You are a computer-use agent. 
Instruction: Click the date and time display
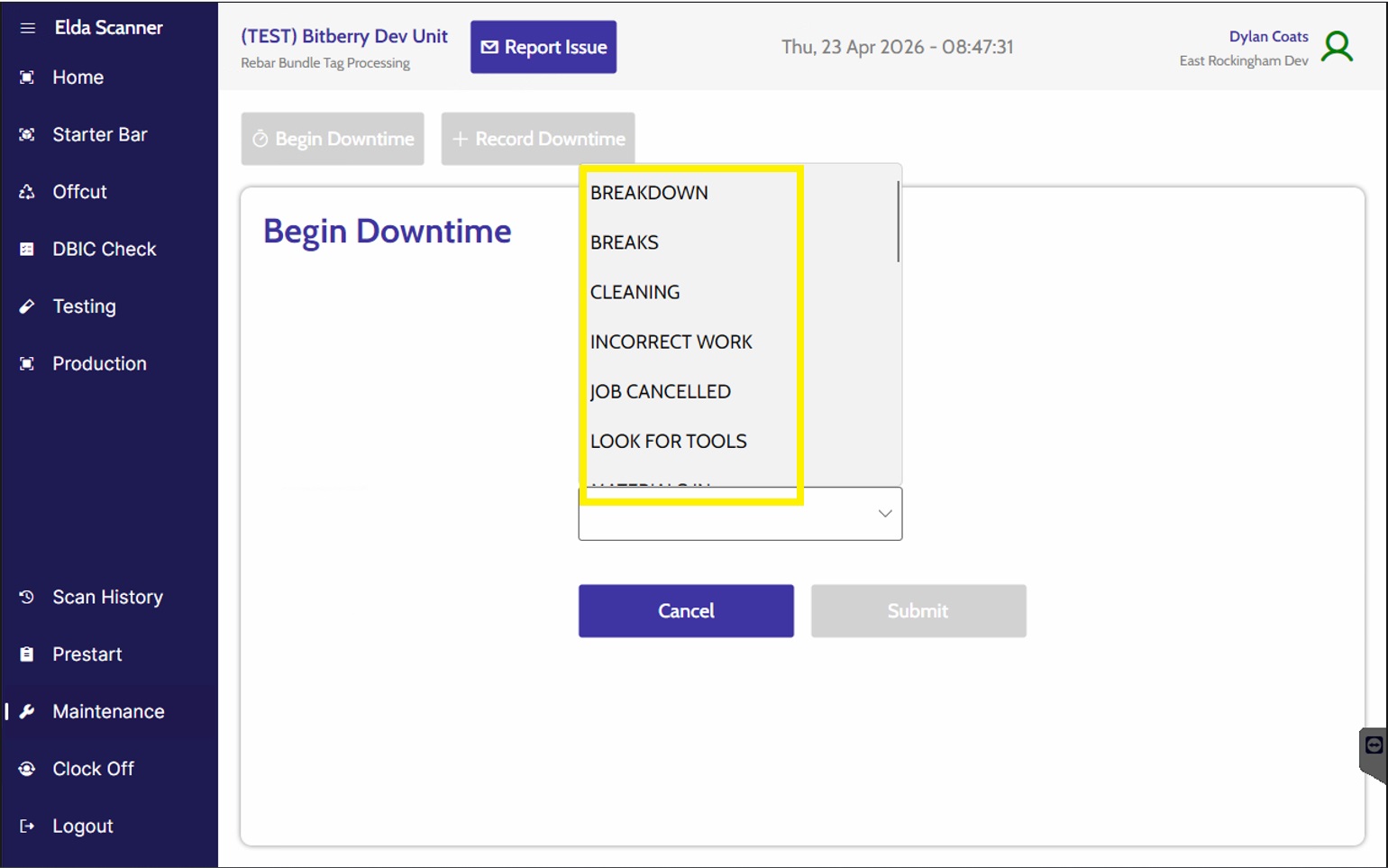pos(898,47)
